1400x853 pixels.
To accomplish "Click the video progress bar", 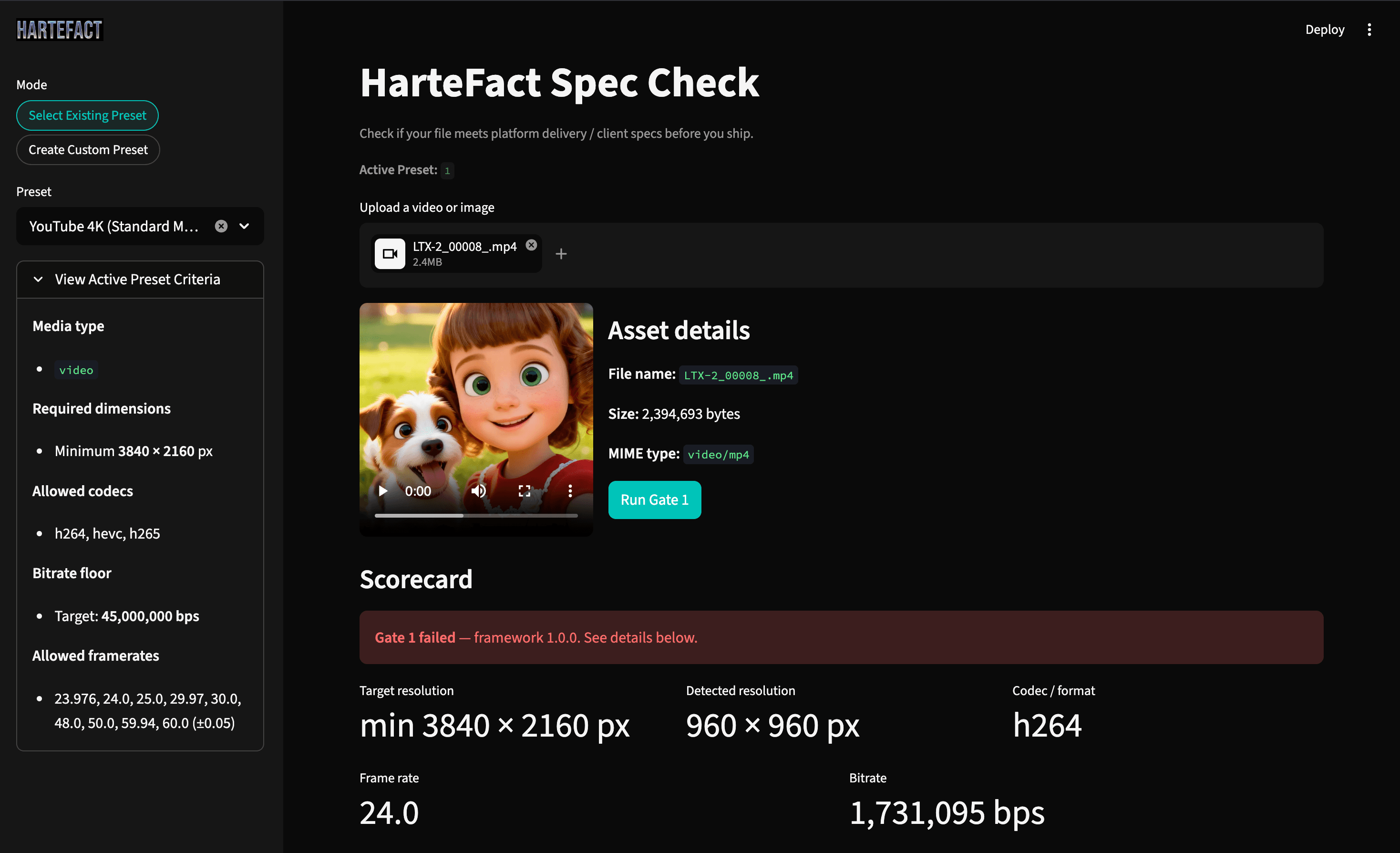I will tap(476, 515).
